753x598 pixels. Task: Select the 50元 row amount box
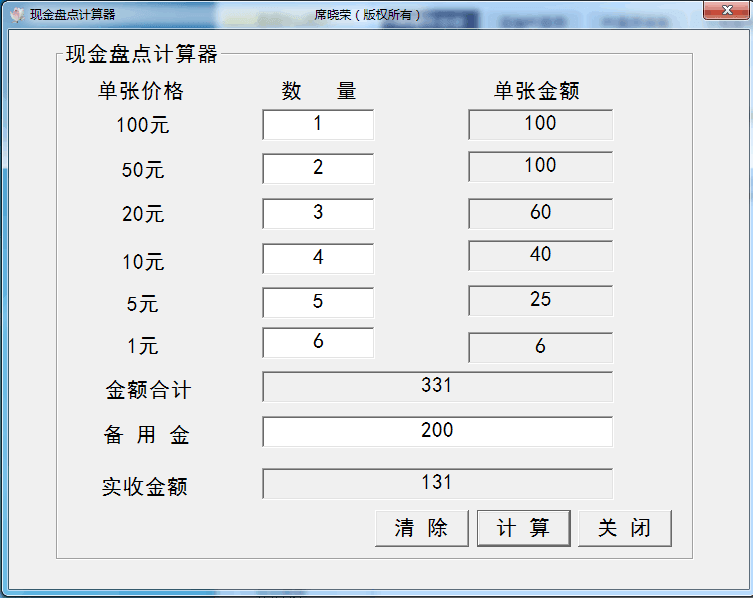coord(540,167)
